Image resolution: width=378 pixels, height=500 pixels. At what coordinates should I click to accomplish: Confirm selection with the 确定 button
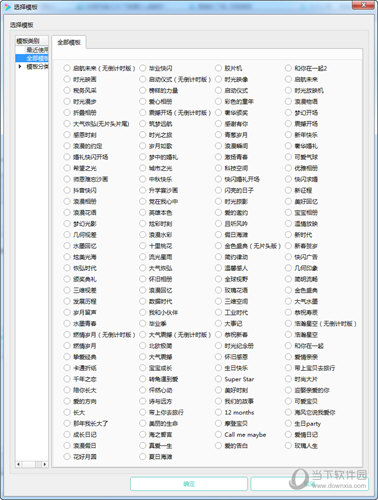click(189, 484)
